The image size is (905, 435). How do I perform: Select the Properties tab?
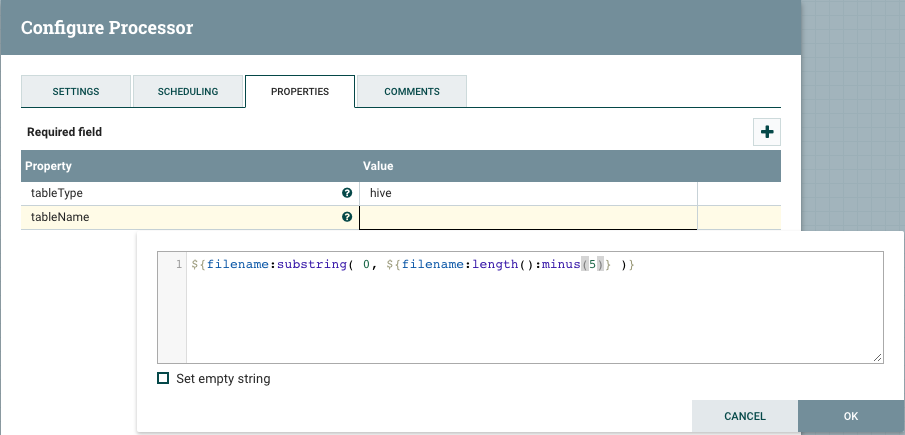pos(300,92)
